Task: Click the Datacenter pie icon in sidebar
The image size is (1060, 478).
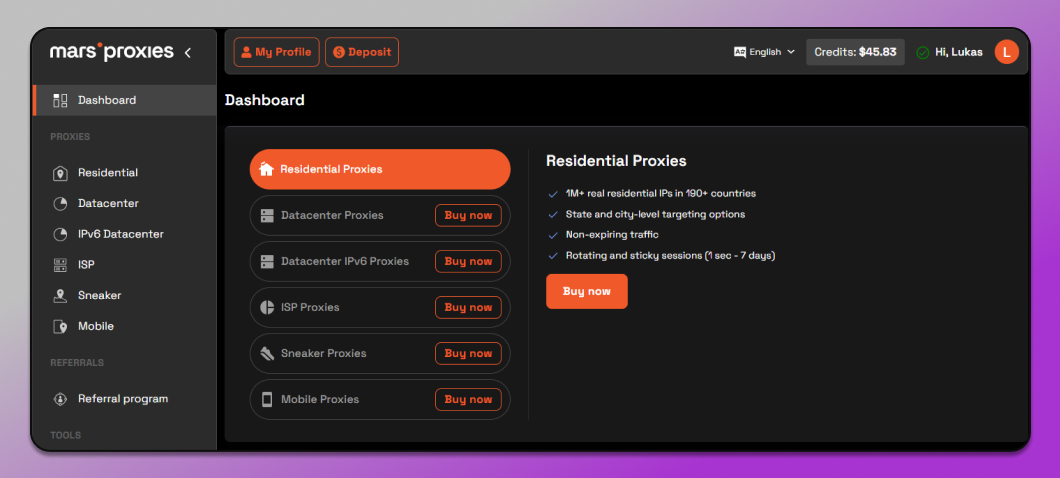Action: pyautogui.click(x=60, y=204)
